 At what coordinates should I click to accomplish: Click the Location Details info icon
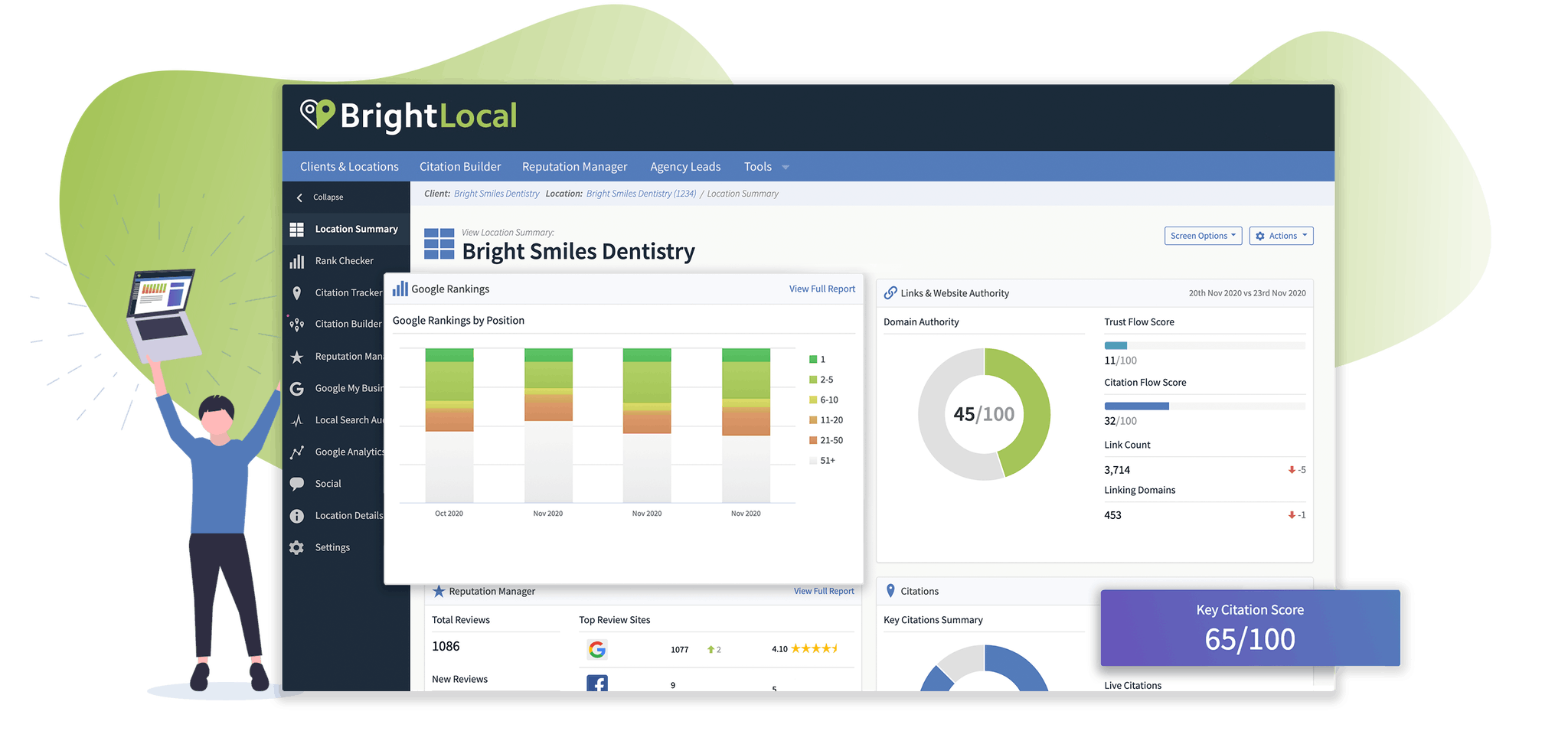(x=298, y=515)
